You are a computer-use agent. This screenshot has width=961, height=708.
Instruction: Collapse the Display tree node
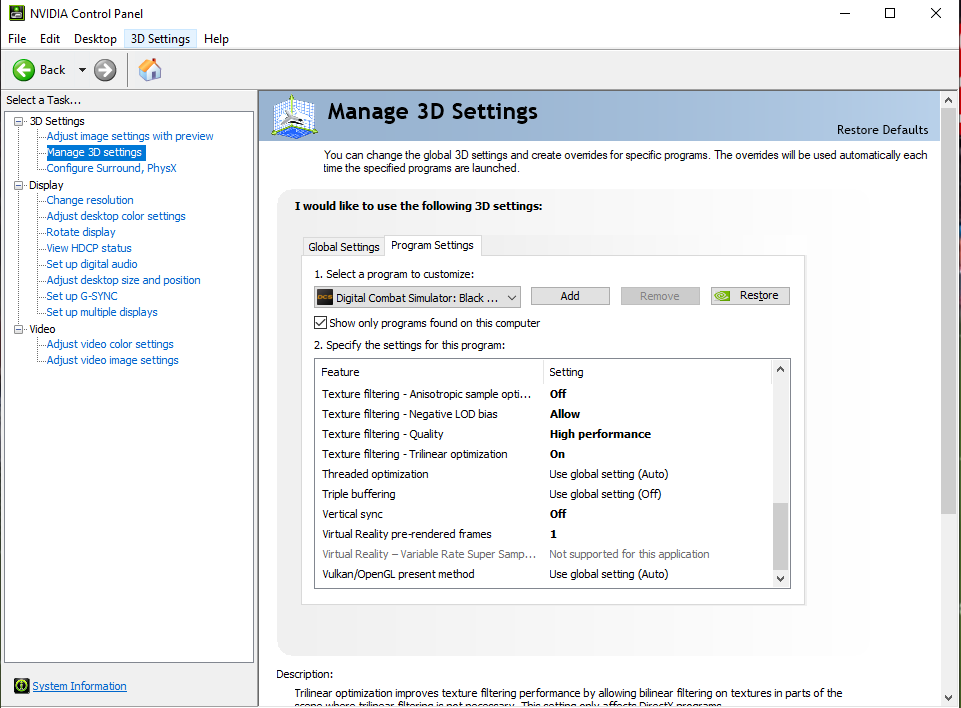tap(18, 185)
